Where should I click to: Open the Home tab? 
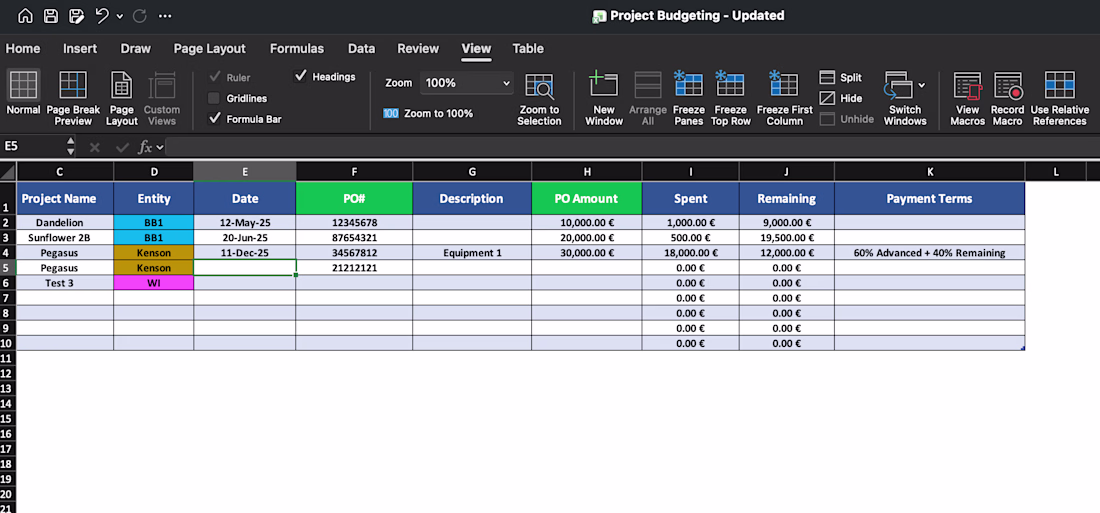point(22,48)
